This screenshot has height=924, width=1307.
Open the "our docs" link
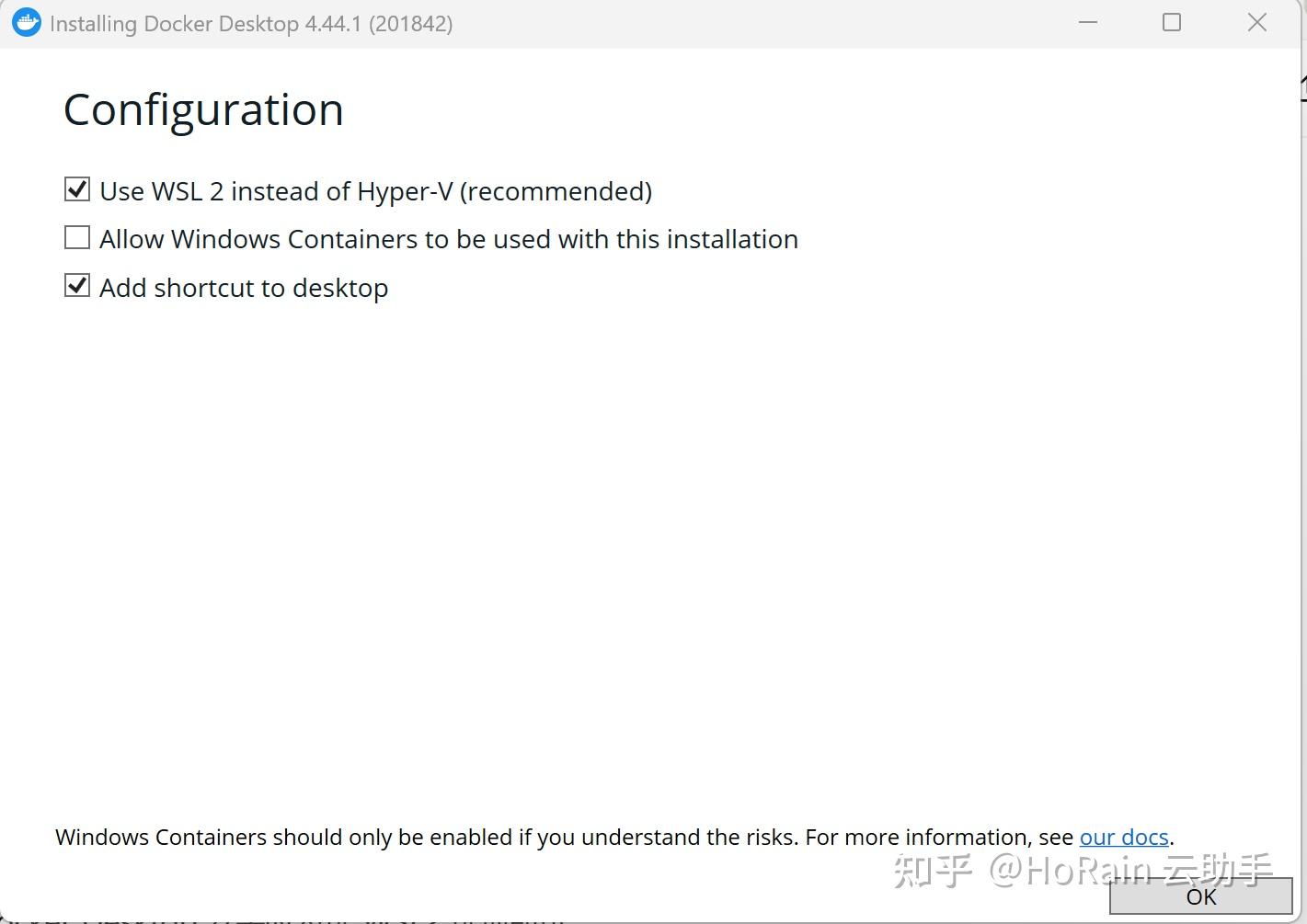point(1124,837)
